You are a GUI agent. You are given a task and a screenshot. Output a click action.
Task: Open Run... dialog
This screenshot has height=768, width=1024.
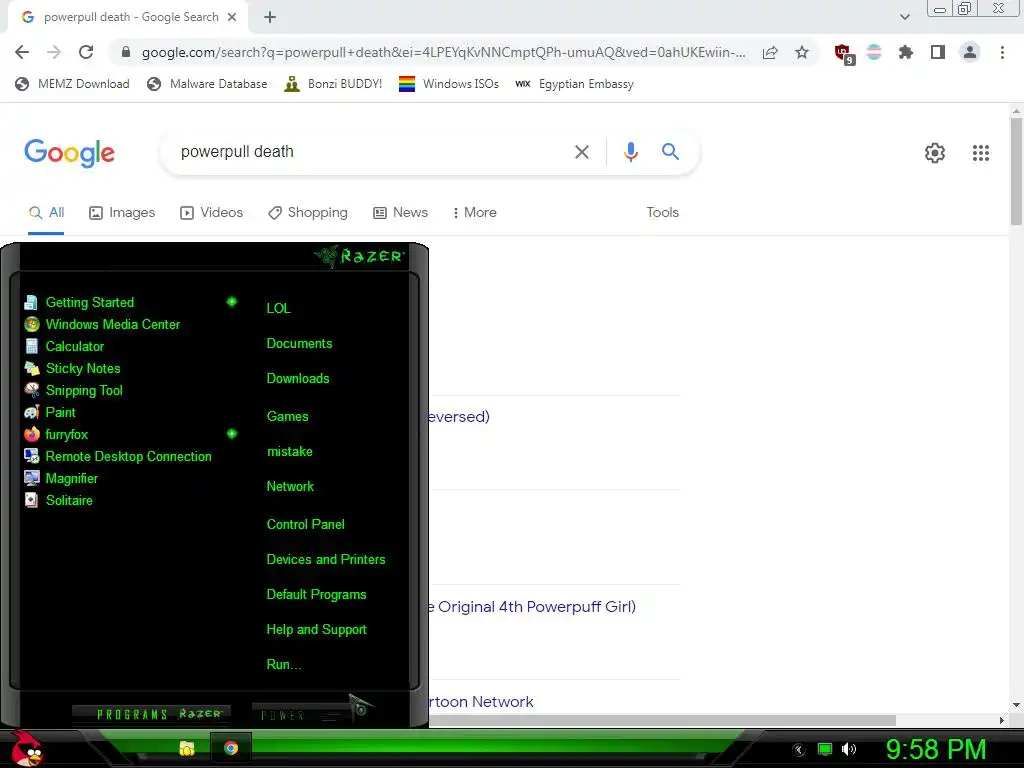(x=283, y=665)
